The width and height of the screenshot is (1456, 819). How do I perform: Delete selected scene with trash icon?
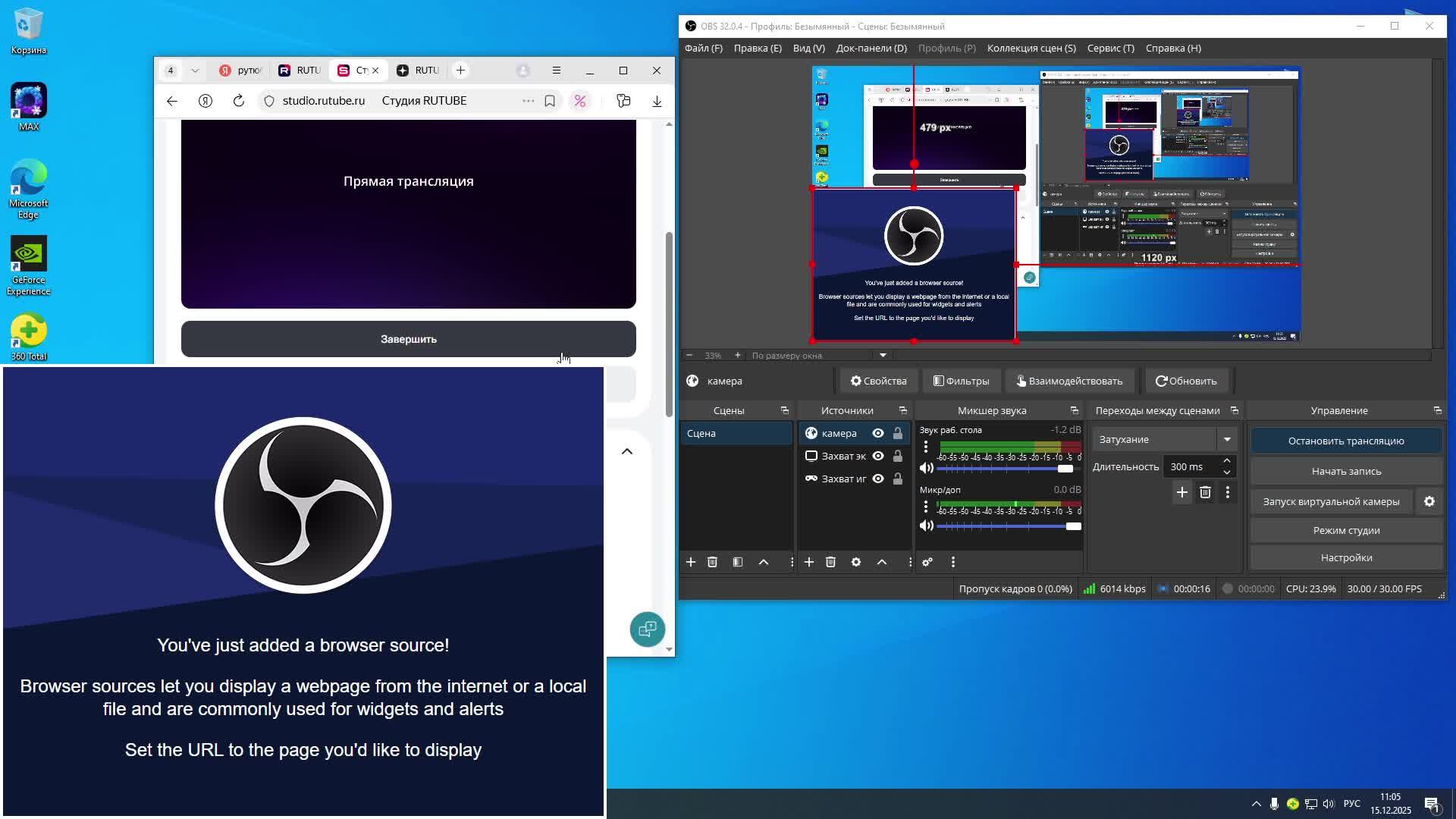[x=712, y=562]
